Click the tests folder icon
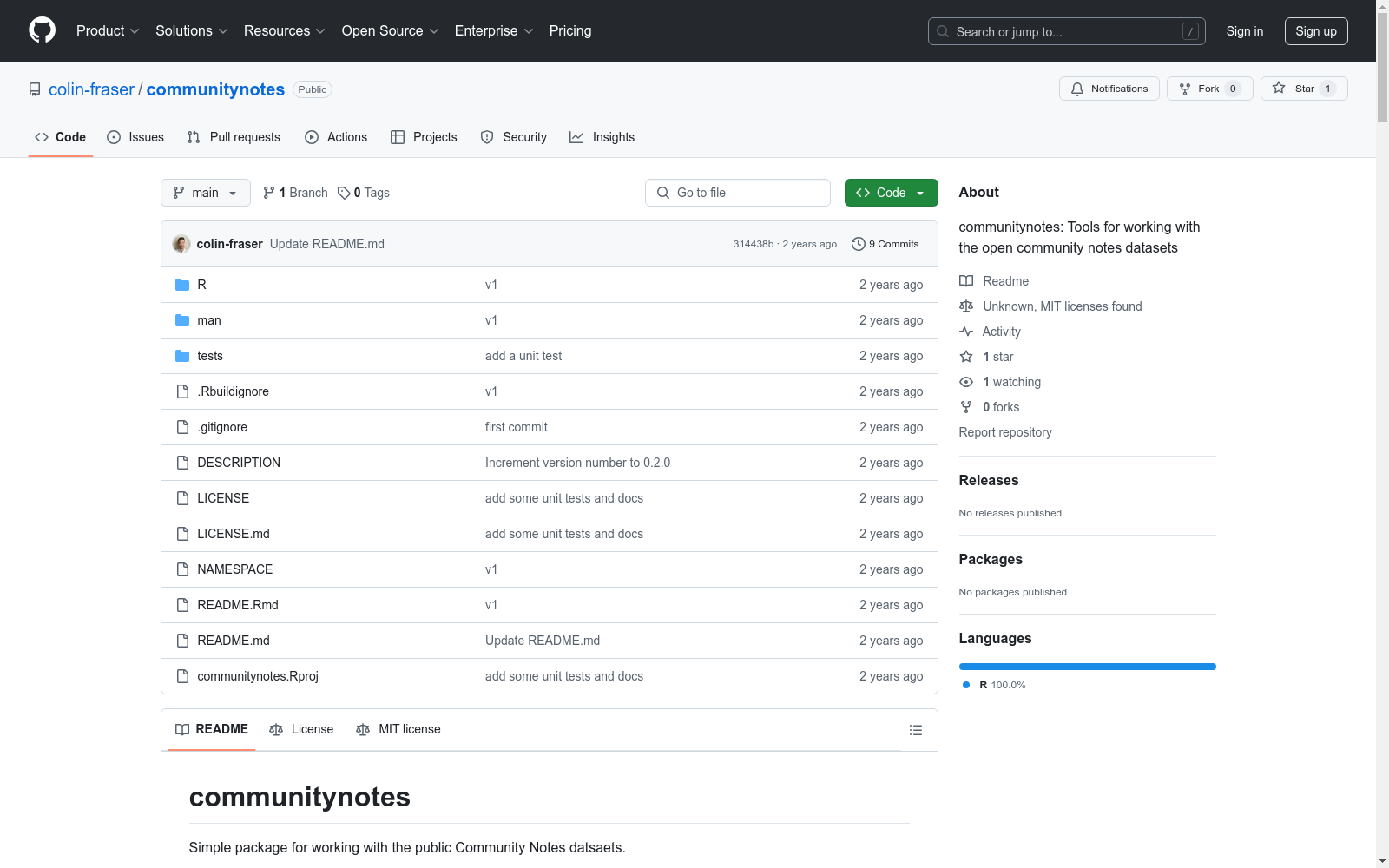This screenshot has height=868, width=1389. click(182, 356)
